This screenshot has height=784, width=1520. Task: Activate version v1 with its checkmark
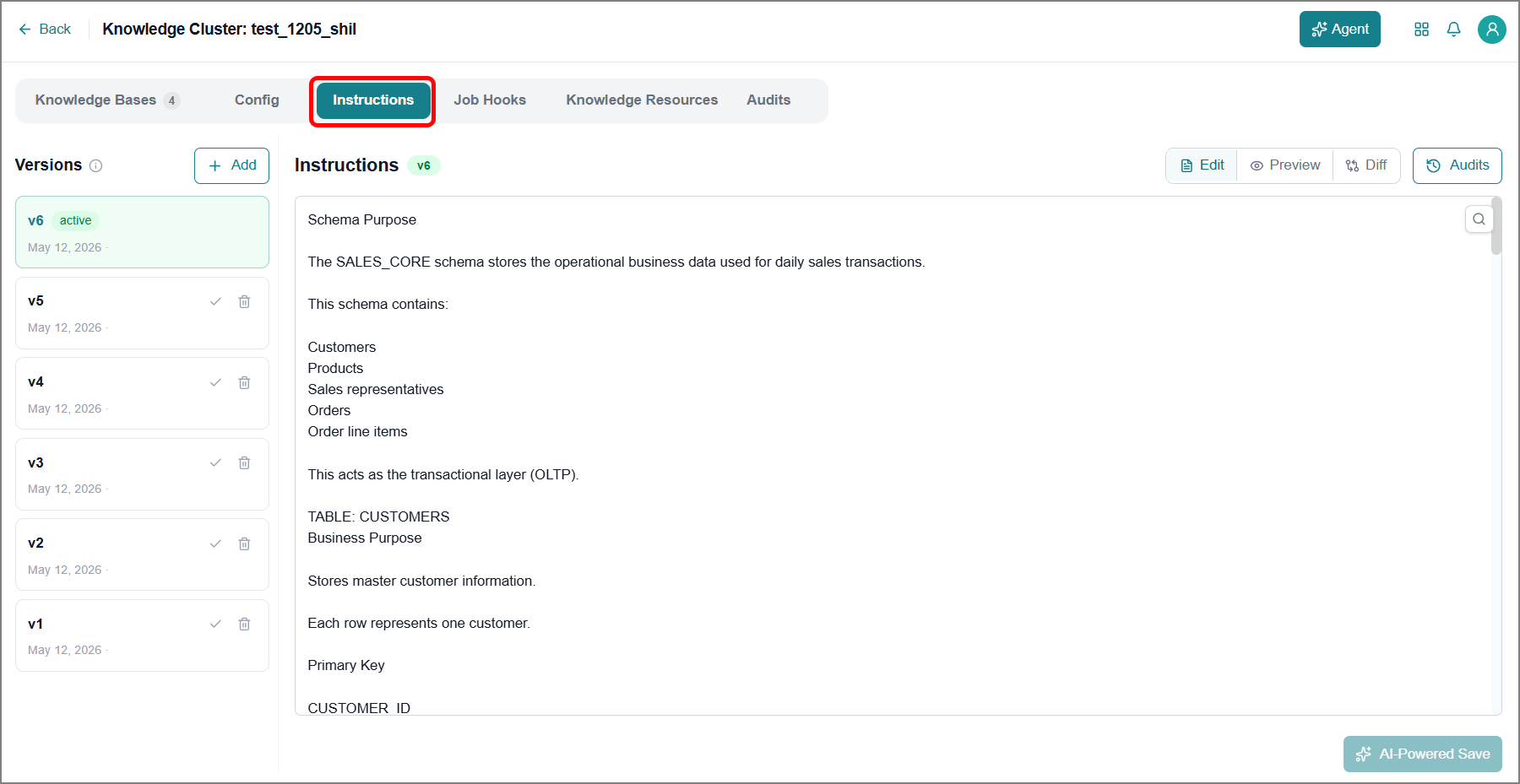[215, 624]
